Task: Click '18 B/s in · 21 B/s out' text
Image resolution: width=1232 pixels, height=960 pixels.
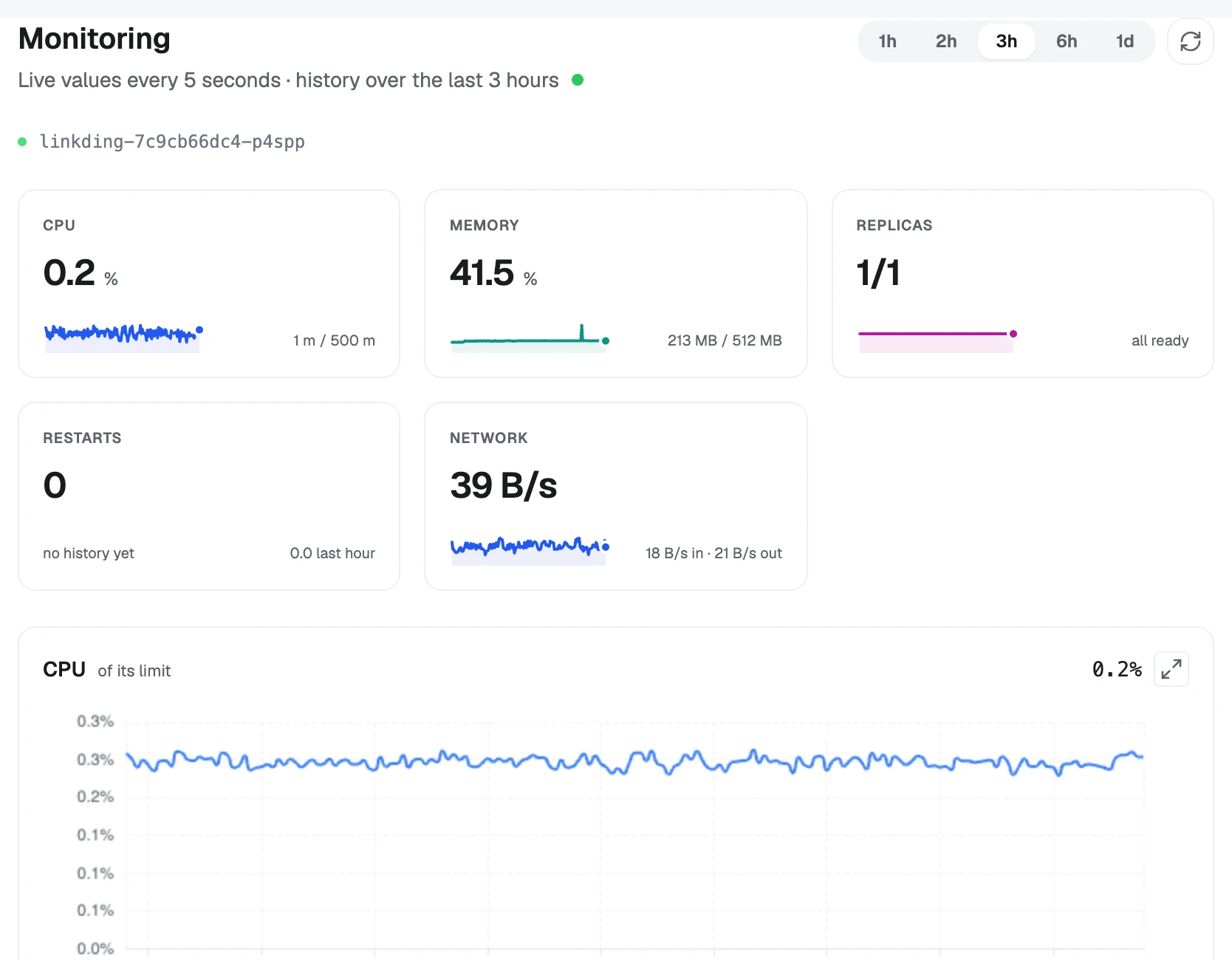Action: pos(713,553)
